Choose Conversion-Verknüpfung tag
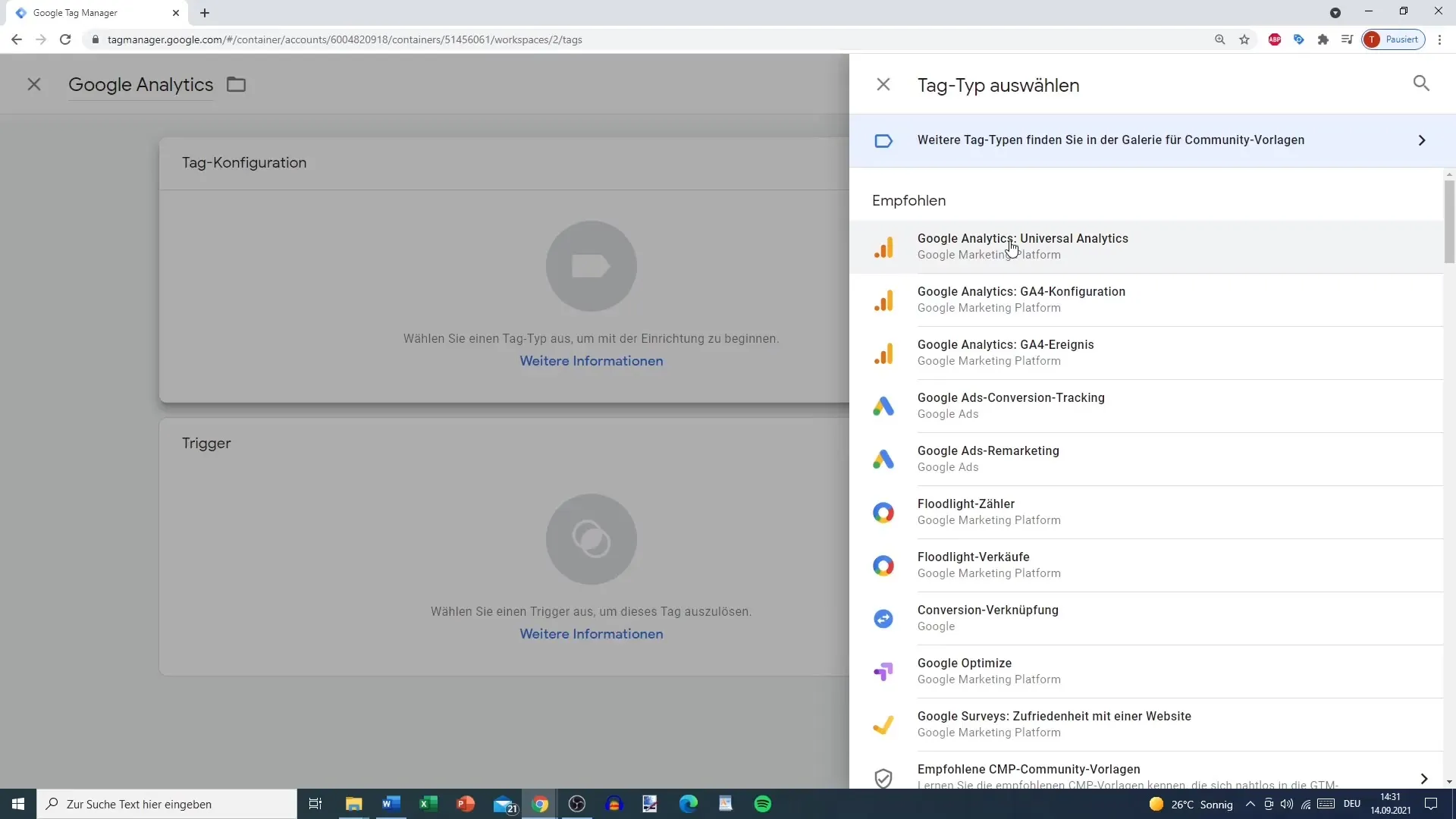This screenshot has height=819, width=1456. (1146, 618)
